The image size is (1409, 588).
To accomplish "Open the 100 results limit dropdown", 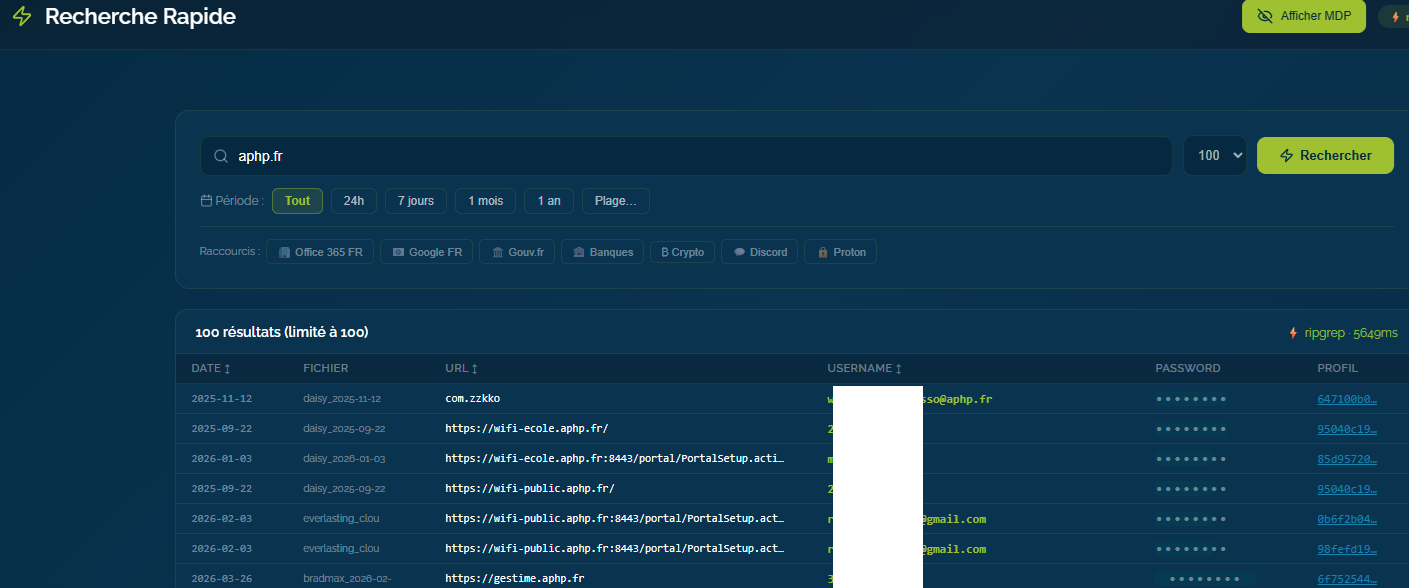I will pyautogui.click(x=1215, y=156).
